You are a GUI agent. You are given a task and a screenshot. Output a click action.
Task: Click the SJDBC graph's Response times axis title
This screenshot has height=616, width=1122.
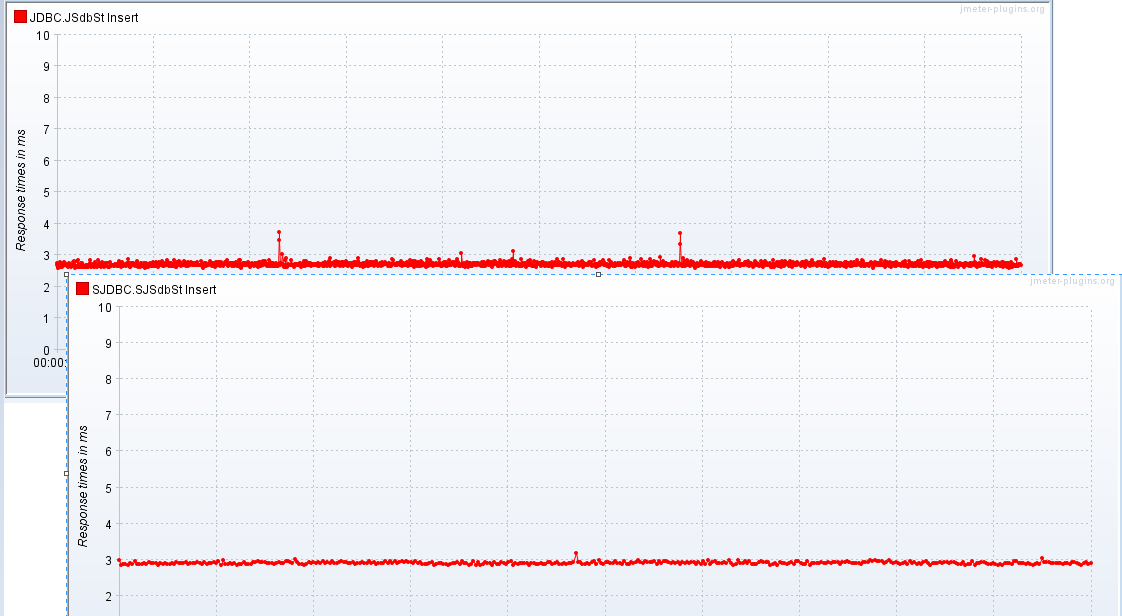coord(84,486)
